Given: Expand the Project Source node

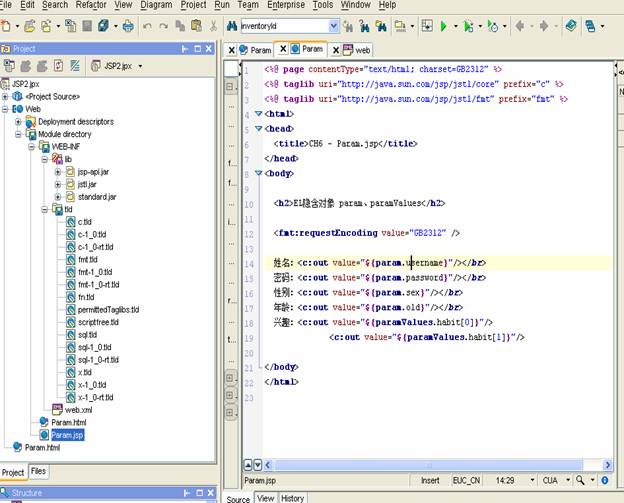Looking at the screenshot, I should point(5,97).
